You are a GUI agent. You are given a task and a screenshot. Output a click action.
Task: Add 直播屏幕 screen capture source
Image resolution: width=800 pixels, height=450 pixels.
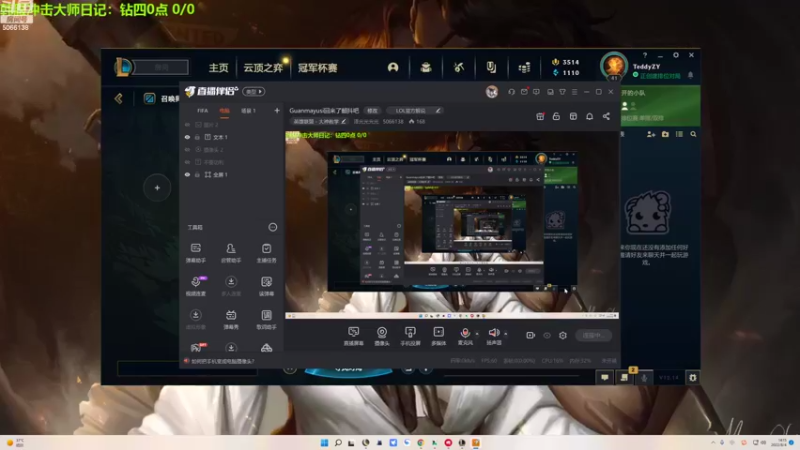point(353,336)
